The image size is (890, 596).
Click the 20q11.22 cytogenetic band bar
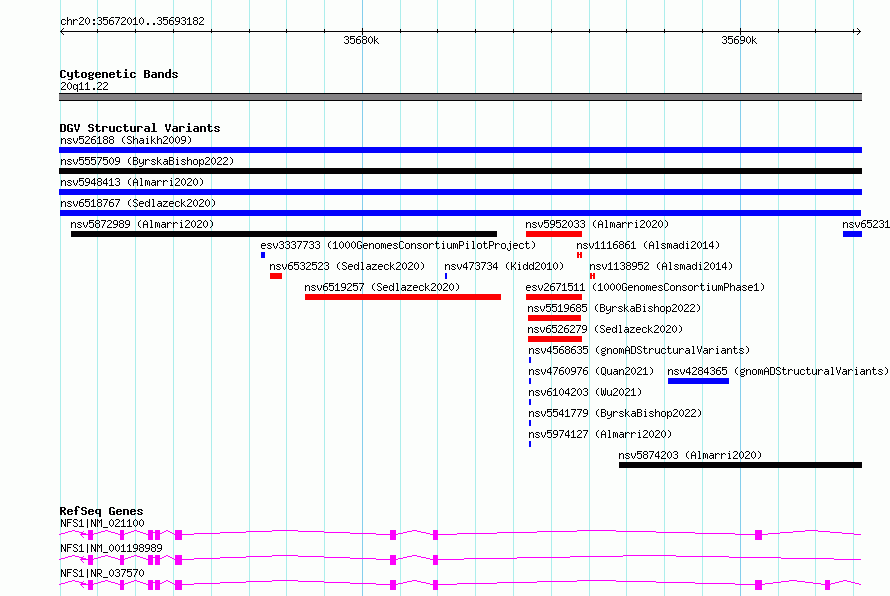[x=460, y=97]
